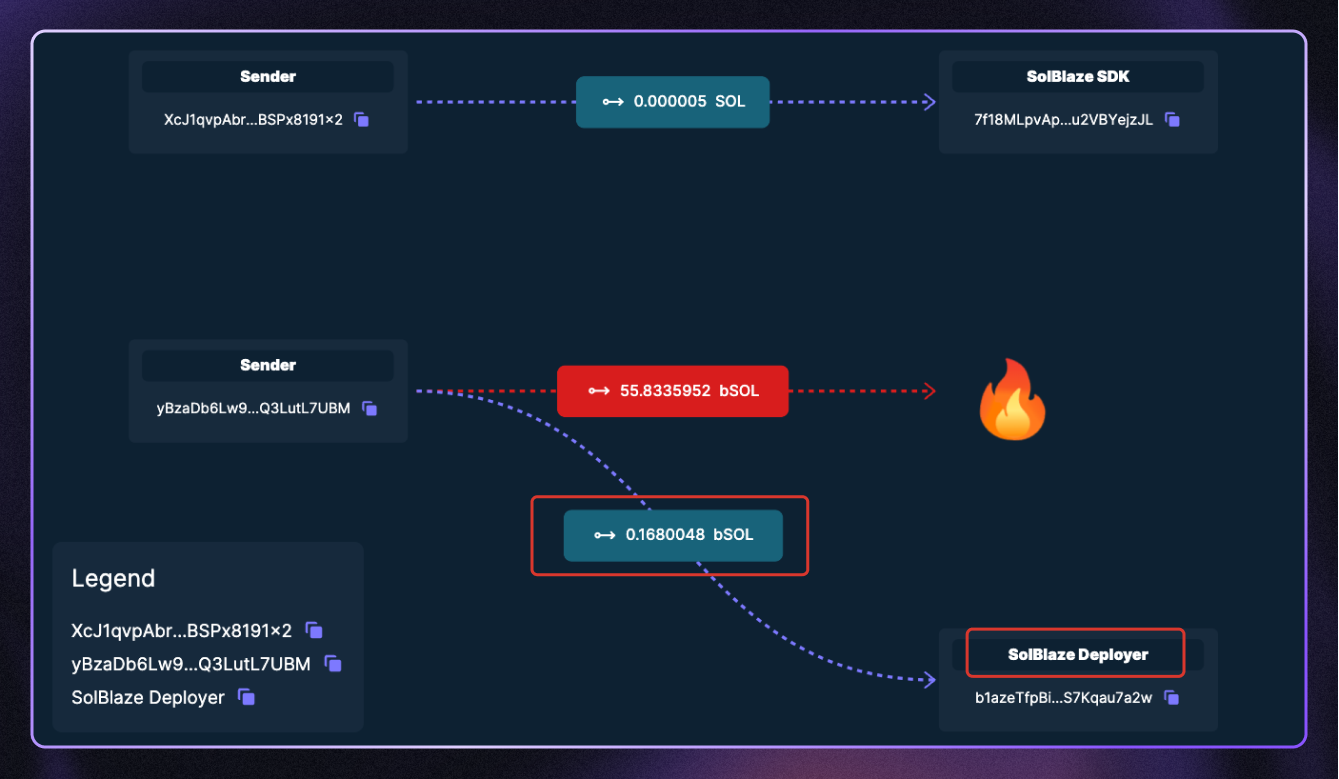This screenshot has height=779, width=1339.
Task: Copy yBzaDb6Lw9 sender address in Sender card
Action: click(x=369, y=408)
